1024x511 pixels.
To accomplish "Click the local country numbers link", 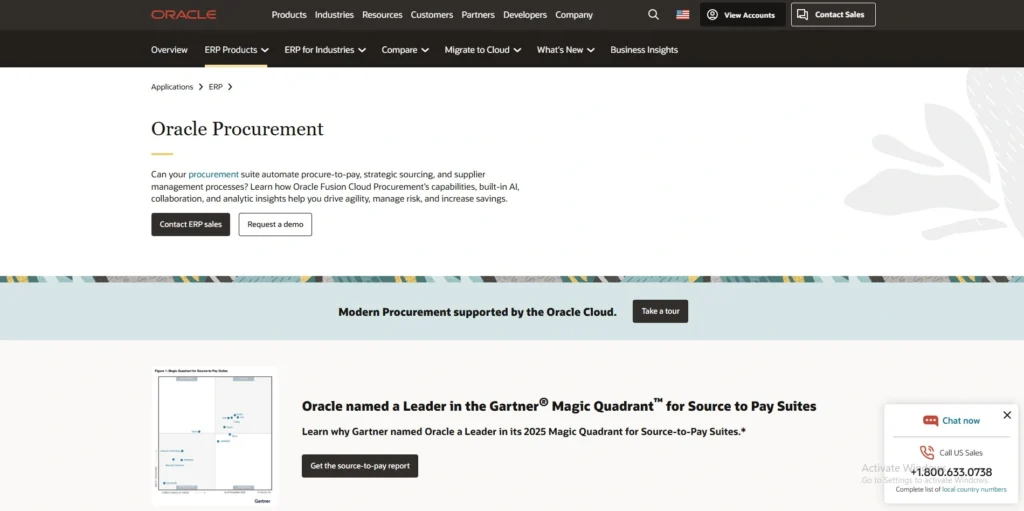I will click(x=974, y=489).
